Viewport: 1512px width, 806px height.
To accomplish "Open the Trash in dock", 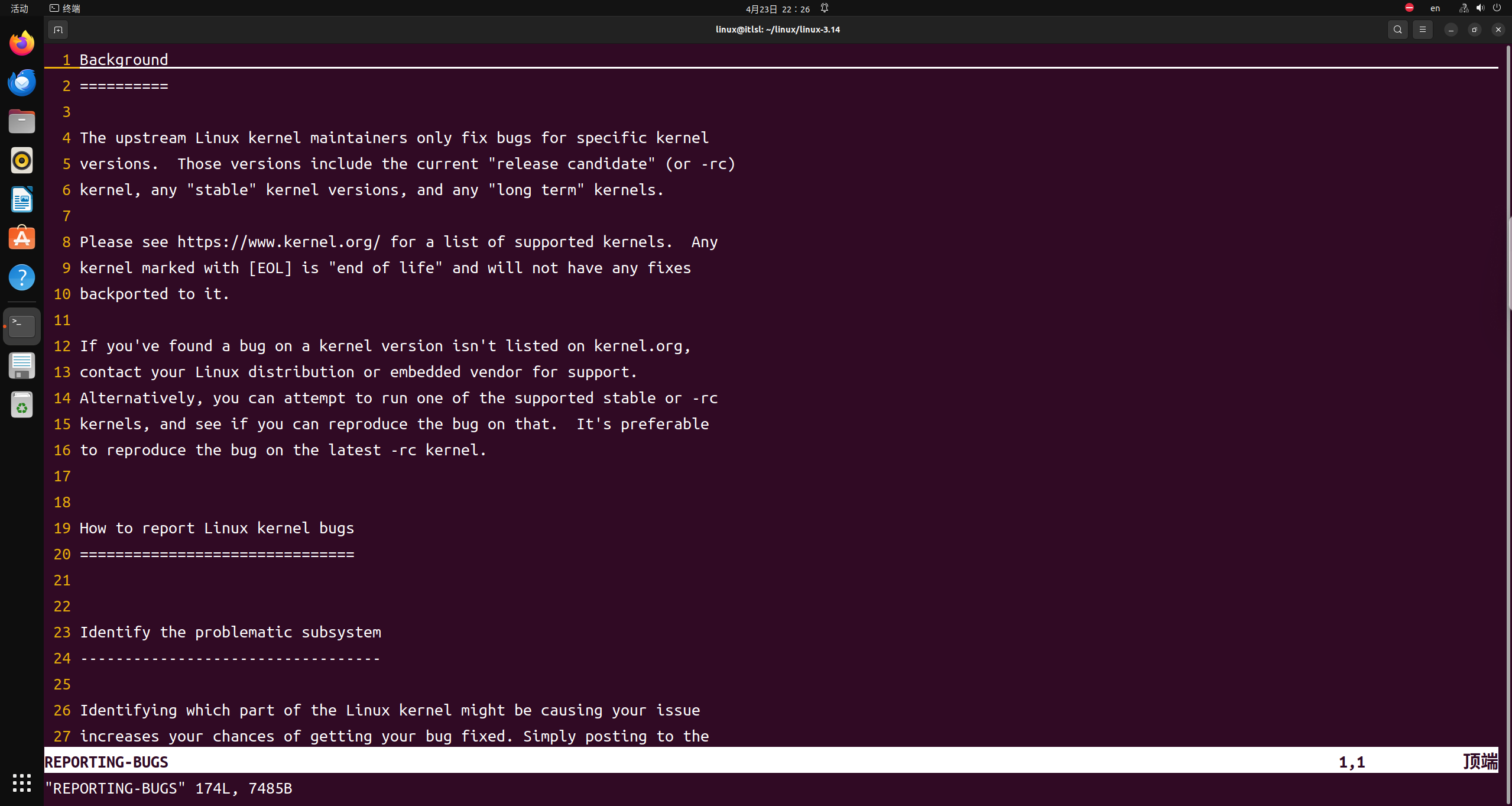I will pos(22,405).
